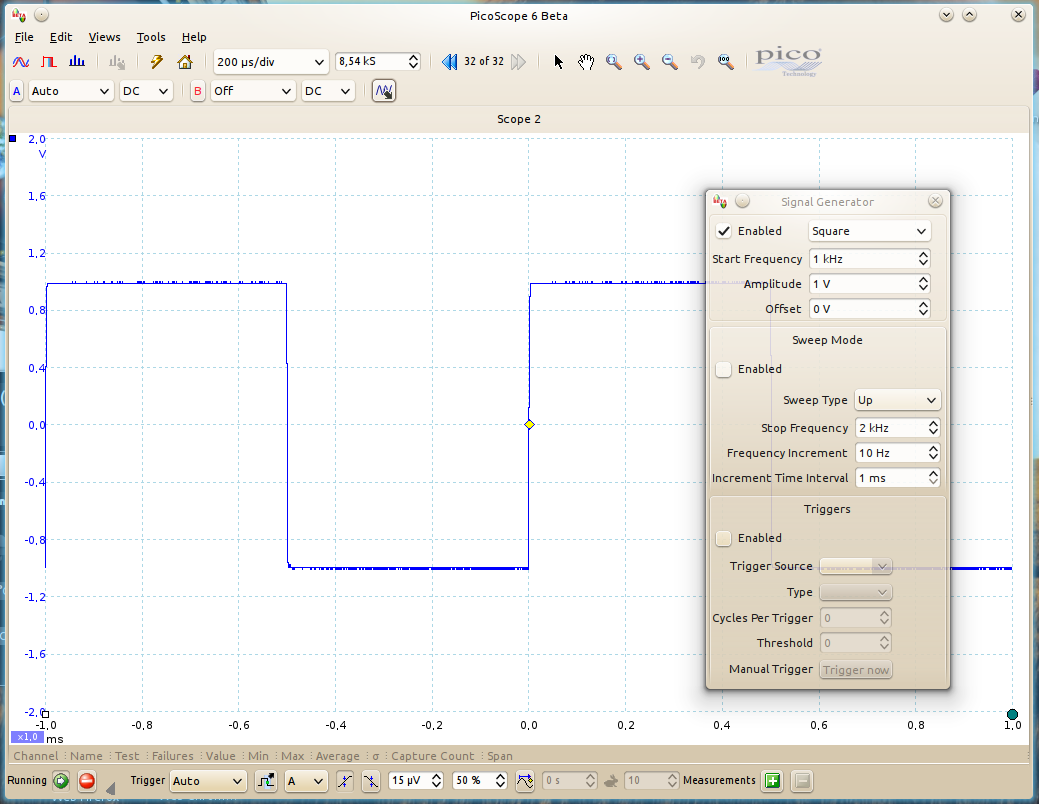
Task: Click the channel B button
Action: point(198,91)
